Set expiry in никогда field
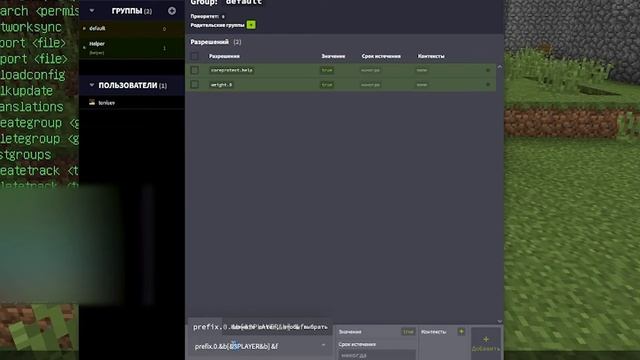Screen dimensions: 640x360 click(376, 355)
